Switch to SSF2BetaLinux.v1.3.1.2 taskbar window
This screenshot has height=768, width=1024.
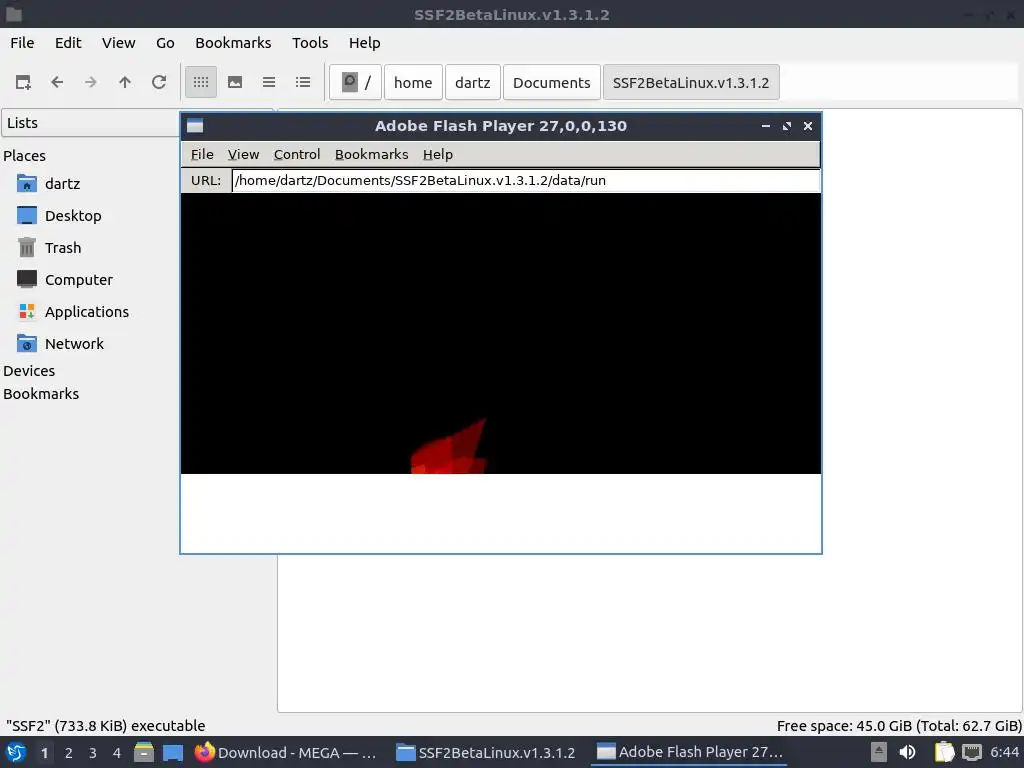pyautogui.click(x=487, y=752)
